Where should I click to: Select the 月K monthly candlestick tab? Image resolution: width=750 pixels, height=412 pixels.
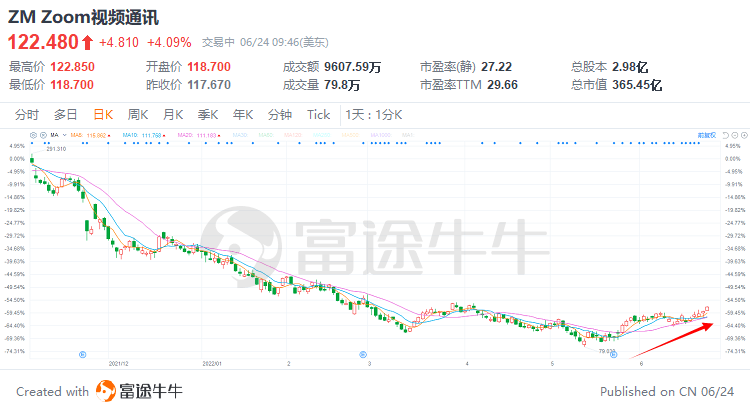click(x=173, y=115)
